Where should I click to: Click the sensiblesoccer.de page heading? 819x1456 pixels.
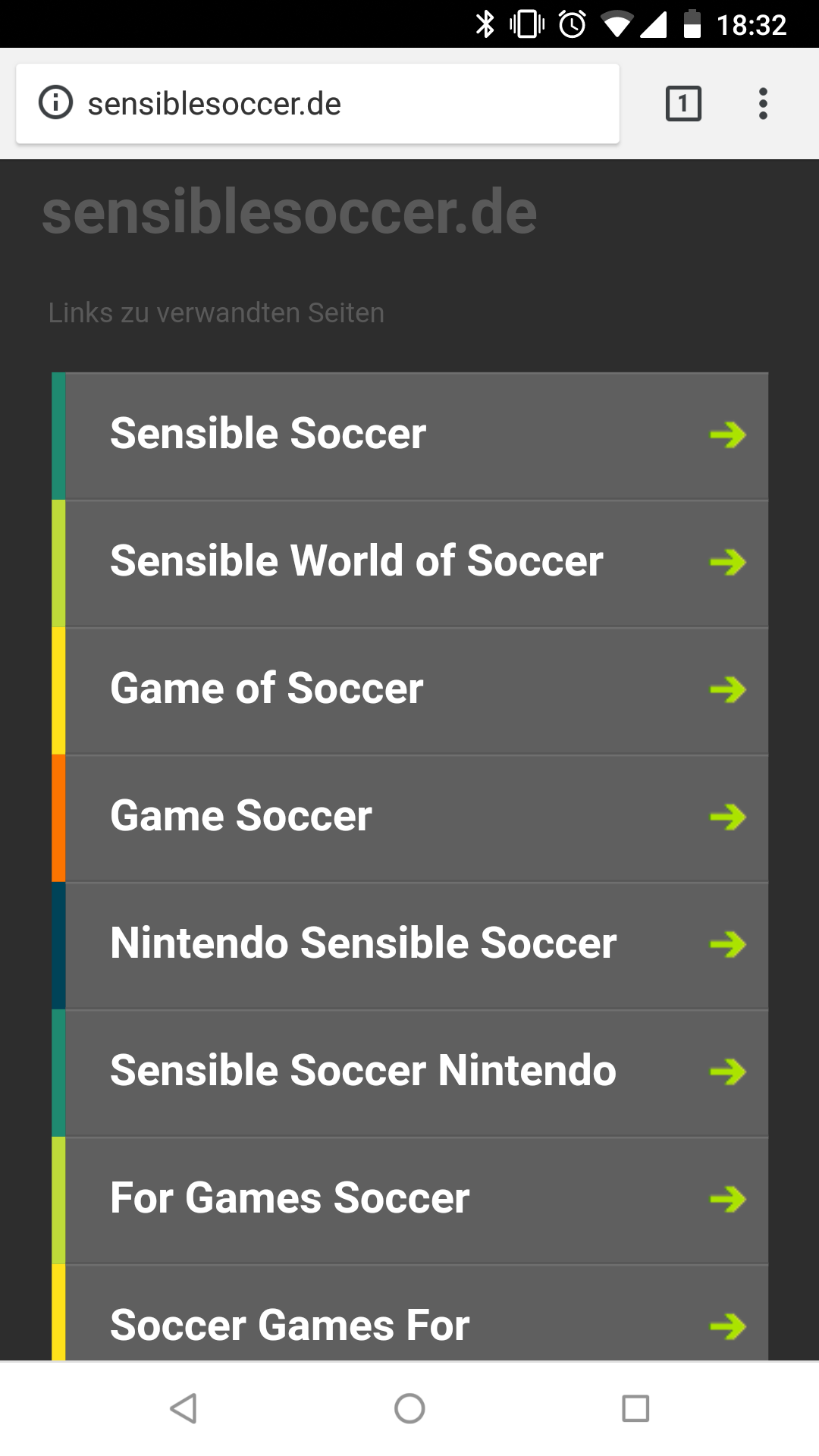click(x=290, y=212)
